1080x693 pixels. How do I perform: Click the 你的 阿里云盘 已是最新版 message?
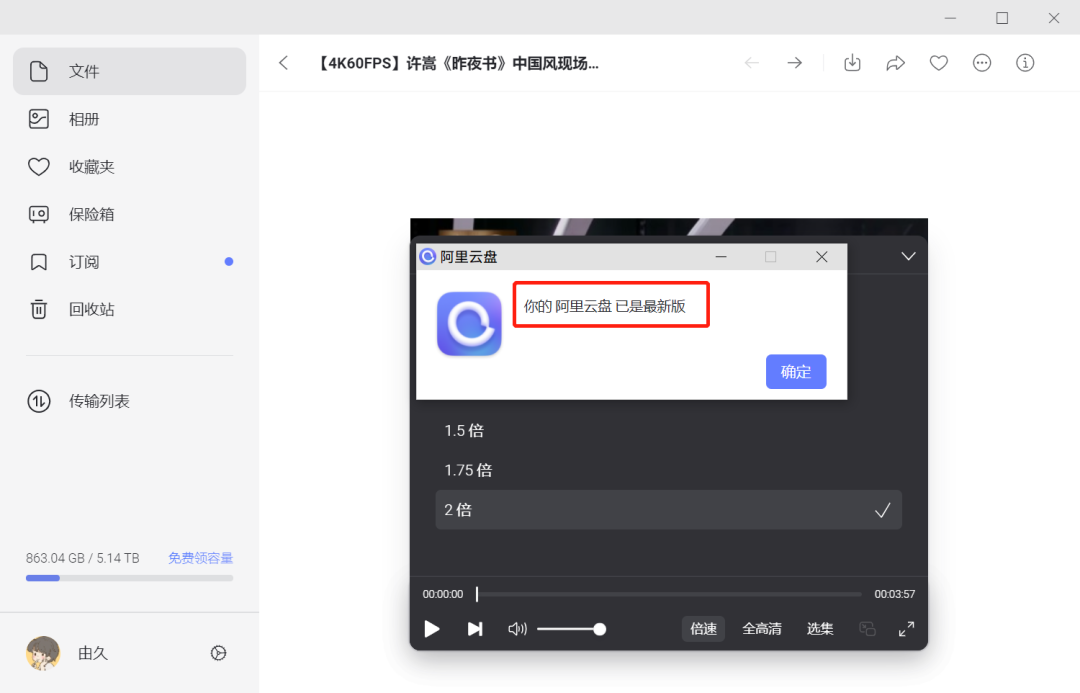pyautogui.click(x=605, y=307)
